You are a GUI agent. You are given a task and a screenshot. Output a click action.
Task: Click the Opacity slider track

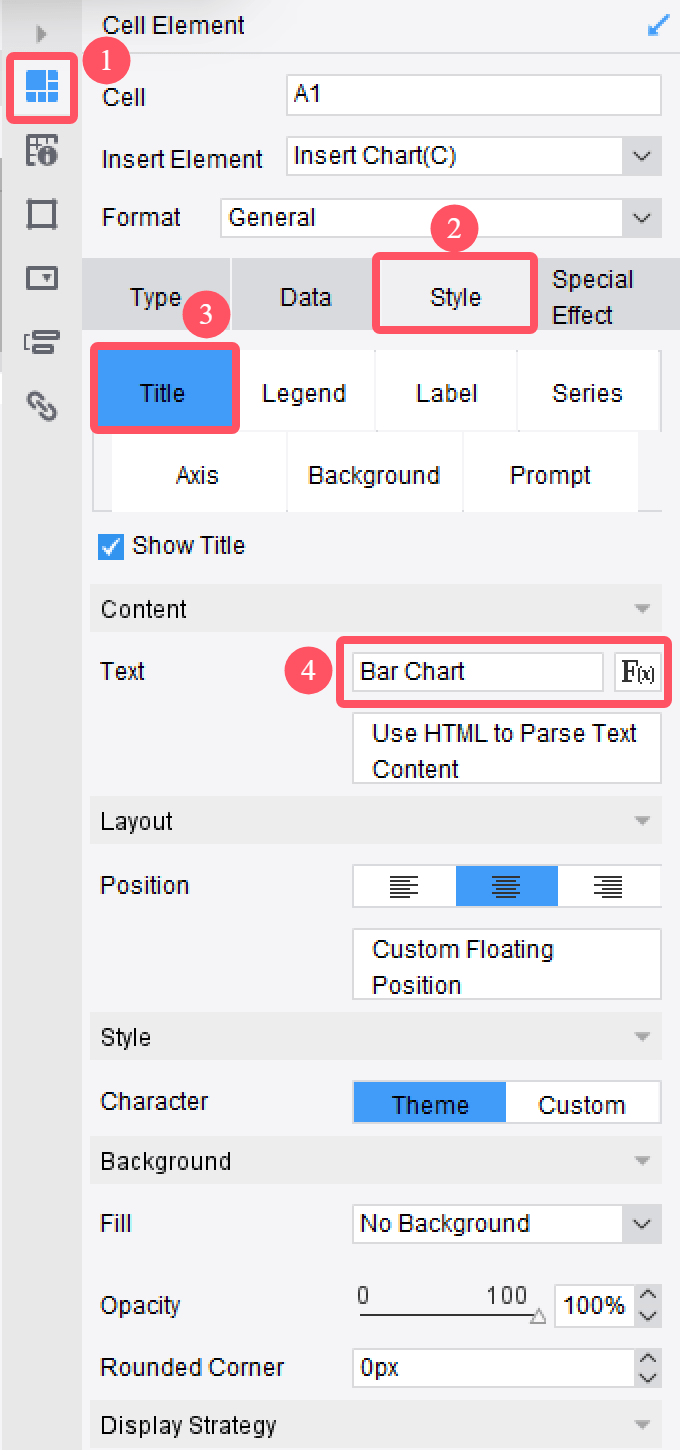(x=445, y=1311)
